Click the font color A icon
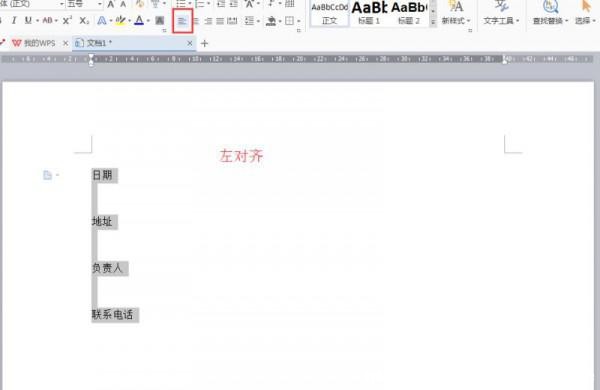The height and width of the screenshot is (390, 600). [139, 20]
